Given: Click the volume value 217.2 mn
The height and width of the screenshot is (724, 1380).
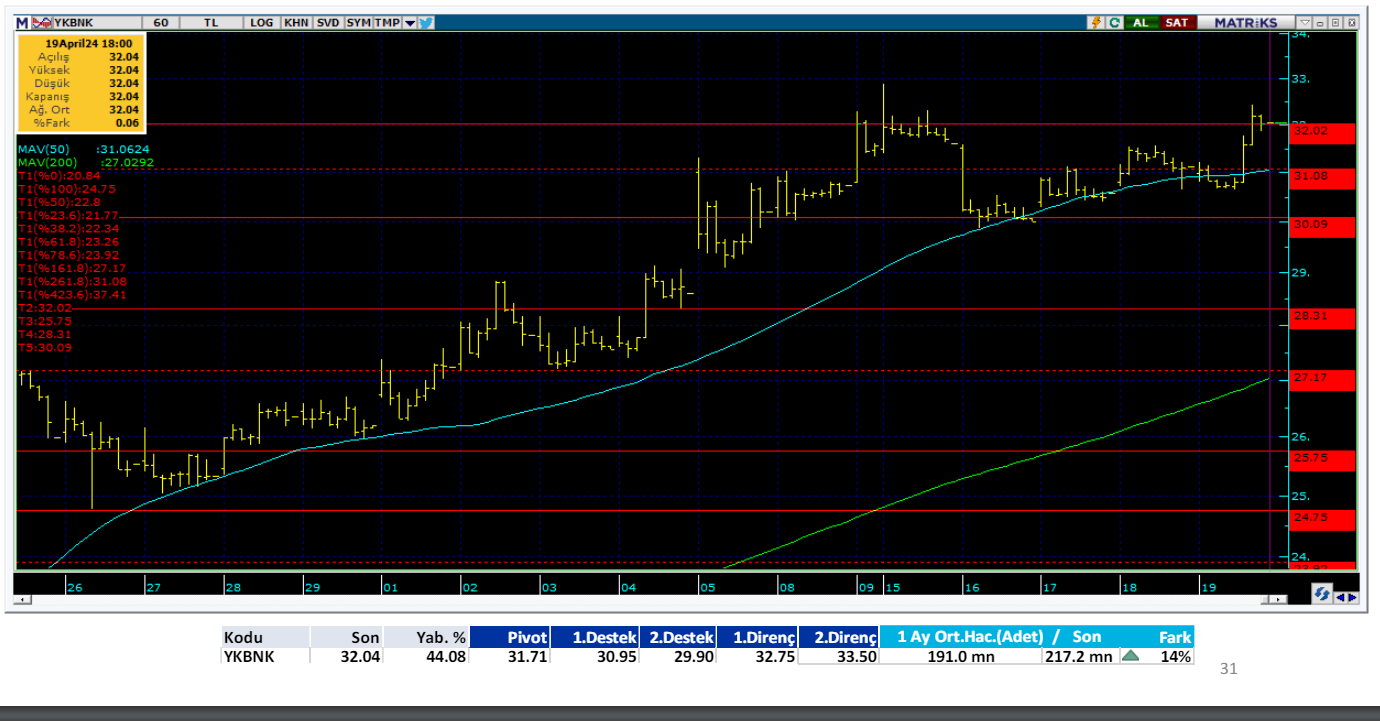Looking at the screenshot, I should (1078, 657).
